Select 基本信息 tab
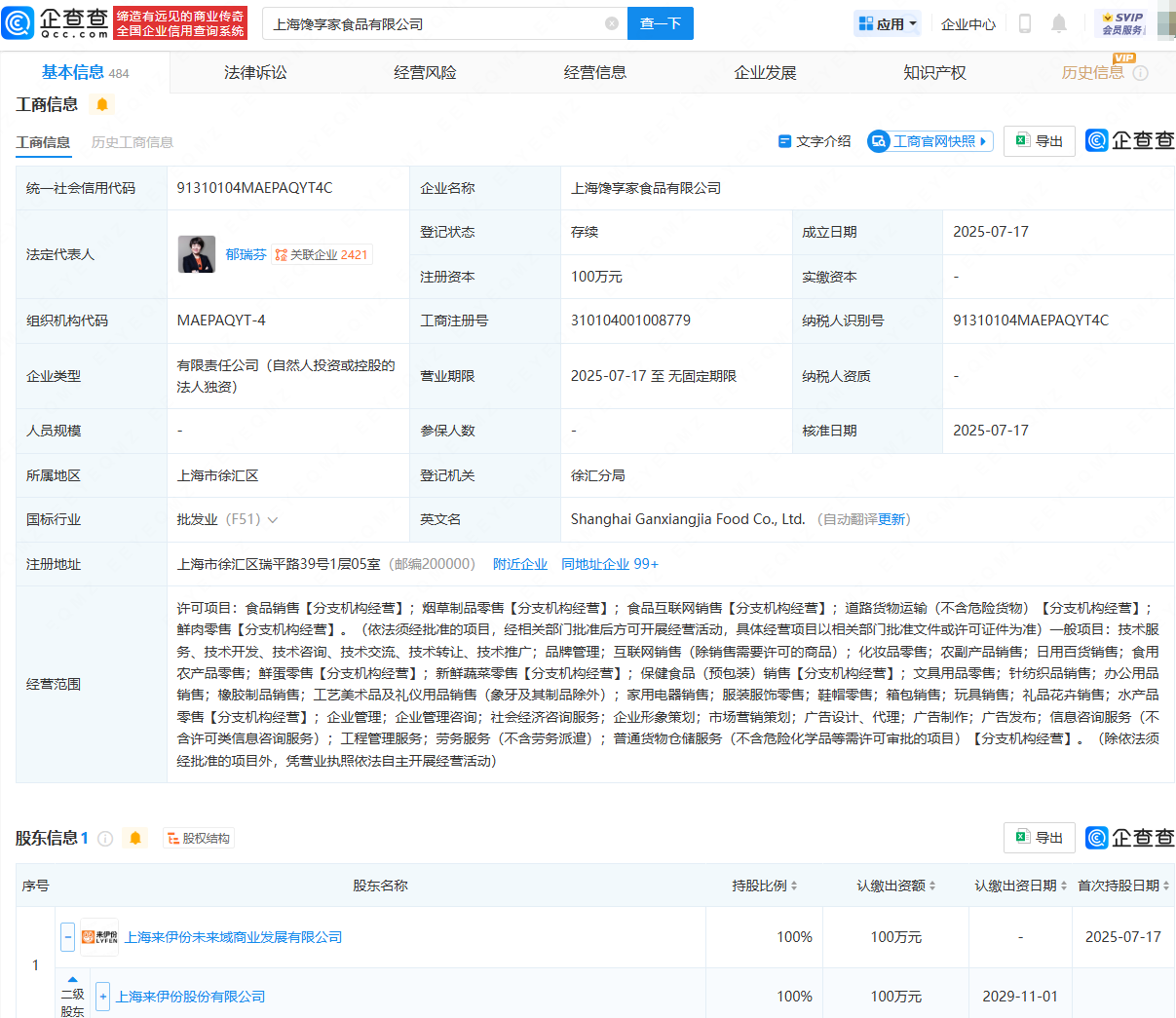This screenshot has height=1018, width=1176. [85, 72]
